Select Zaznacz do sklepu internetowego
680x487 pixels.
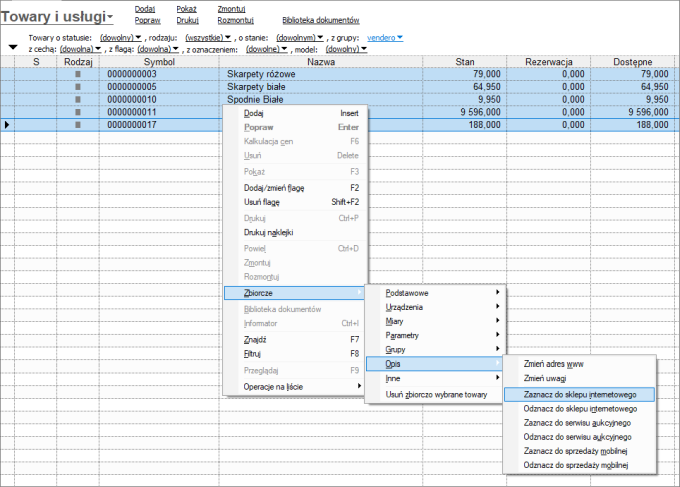579,394
